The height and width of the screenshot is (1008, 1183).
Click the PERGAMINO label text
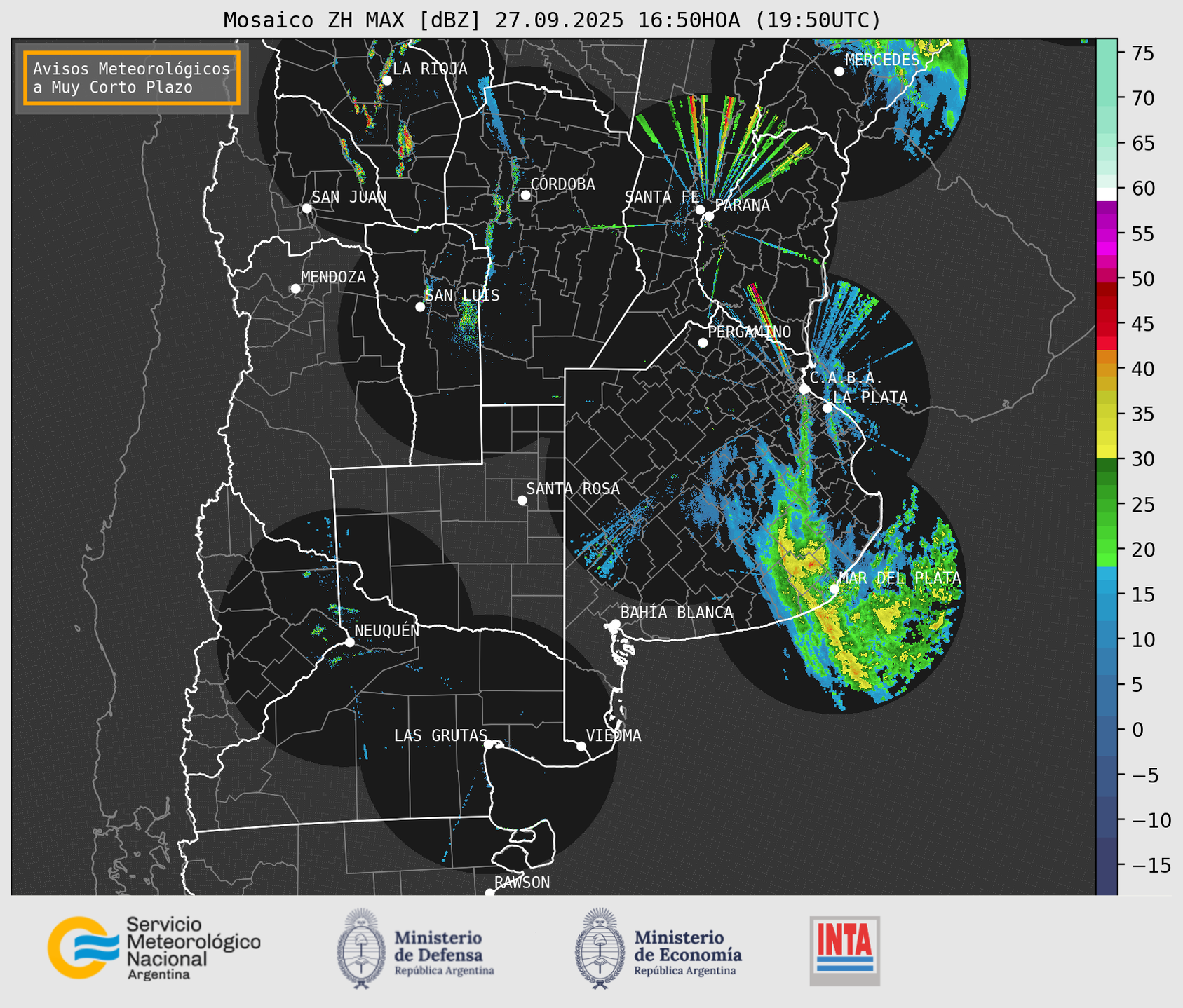[x=749, y=332]
